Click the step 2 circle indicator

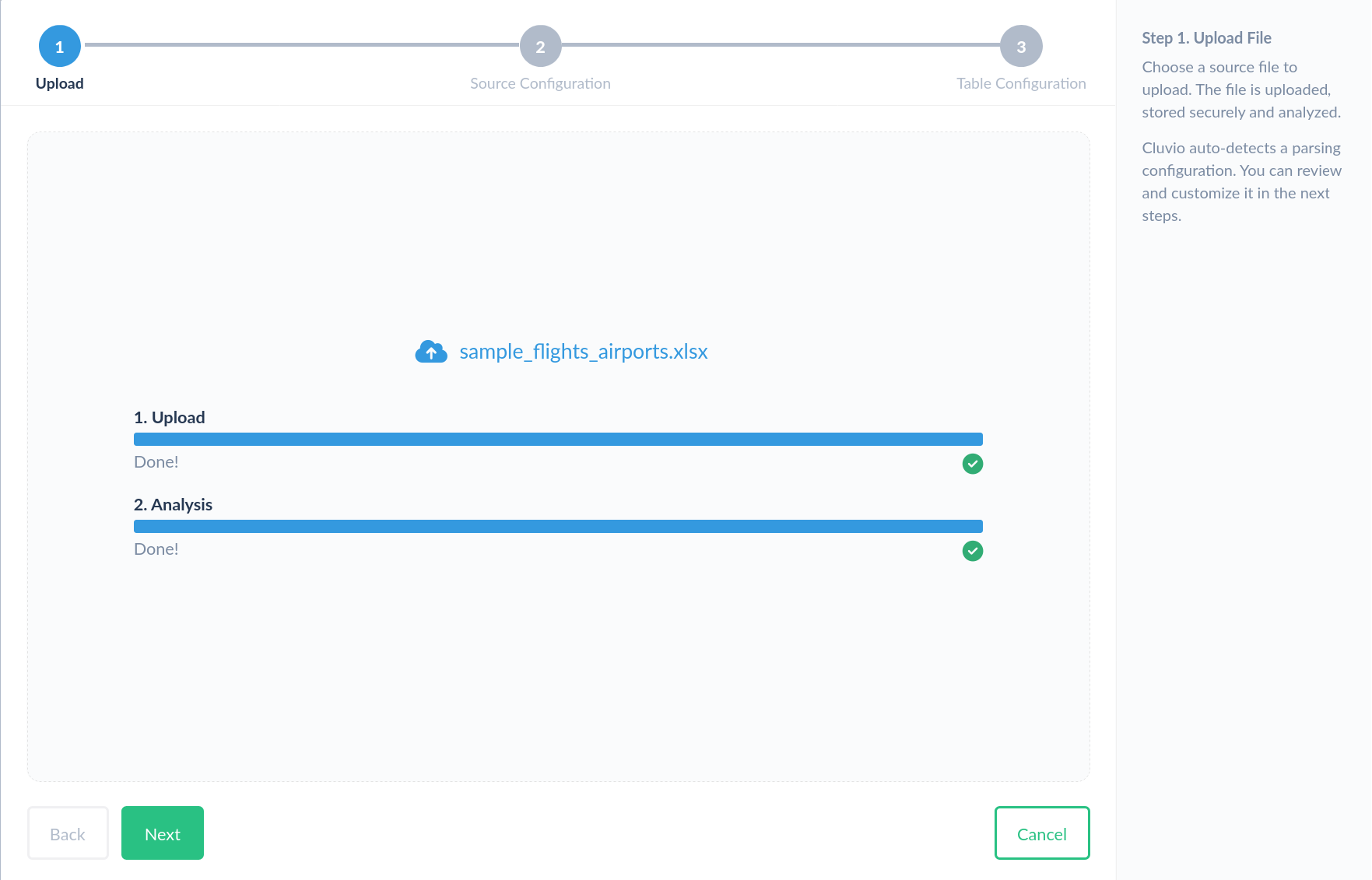[x=540, y=47]
